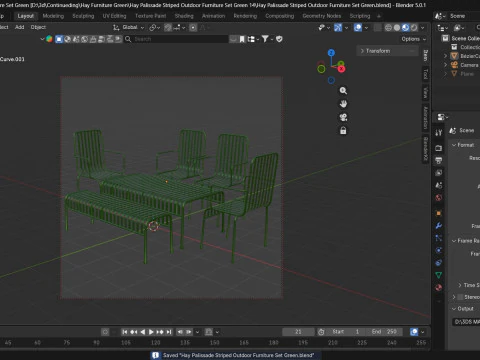Open the Output properties tab icon
Image resolution: width=480 pixels, height=360 pixels.
[439, 160]
